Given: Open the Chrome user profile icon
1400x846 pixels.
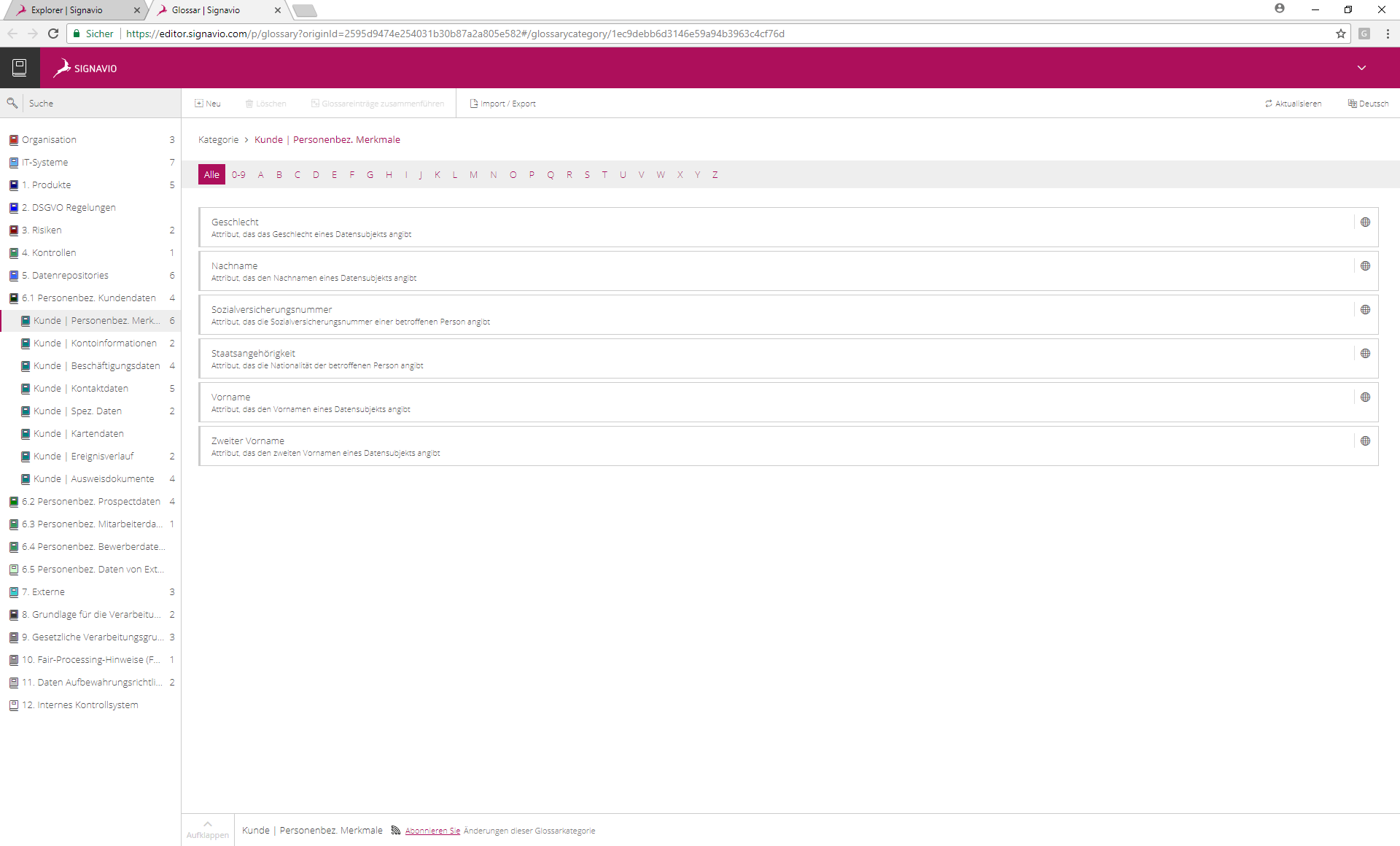Looking at the screenshot, I should [x=1280, y=9].
